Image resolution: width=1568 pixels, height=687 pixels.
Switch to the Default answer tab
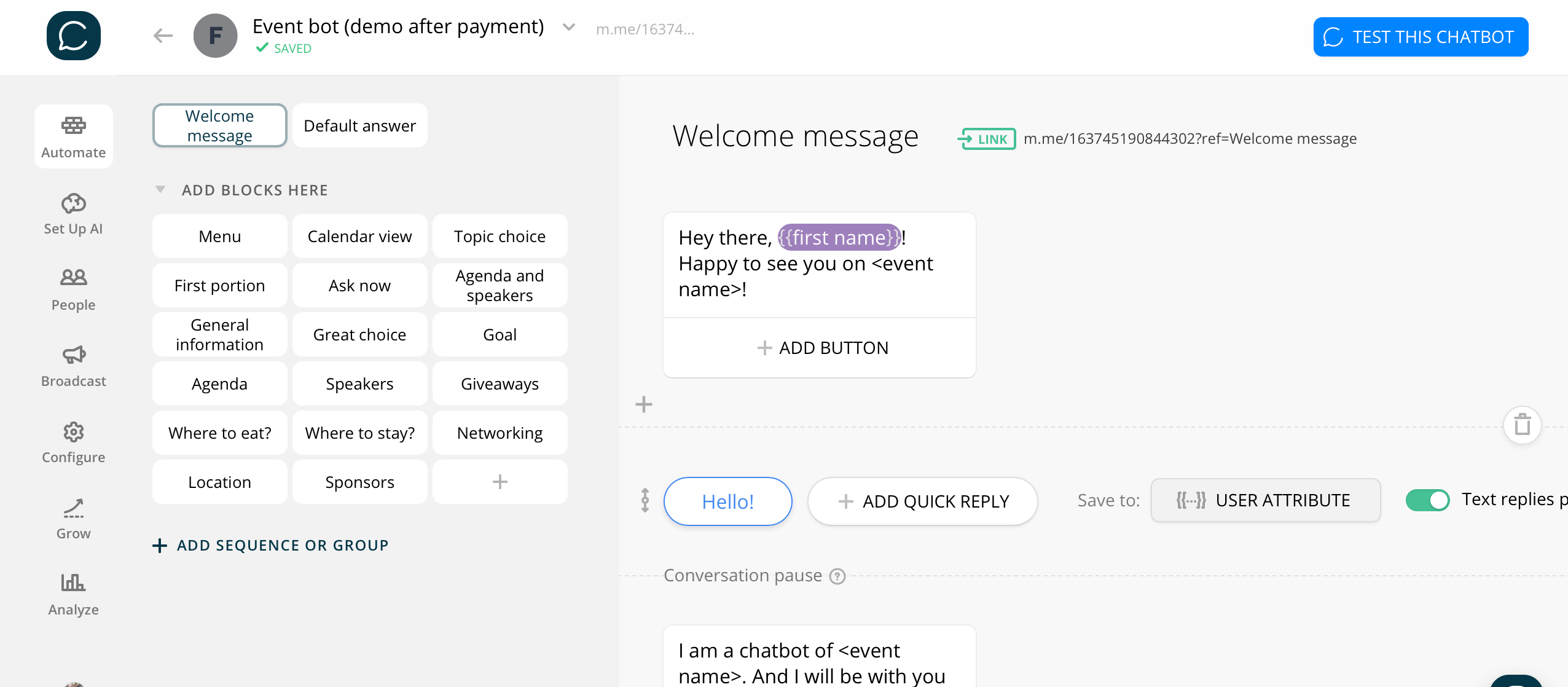[x=359, y=125]
